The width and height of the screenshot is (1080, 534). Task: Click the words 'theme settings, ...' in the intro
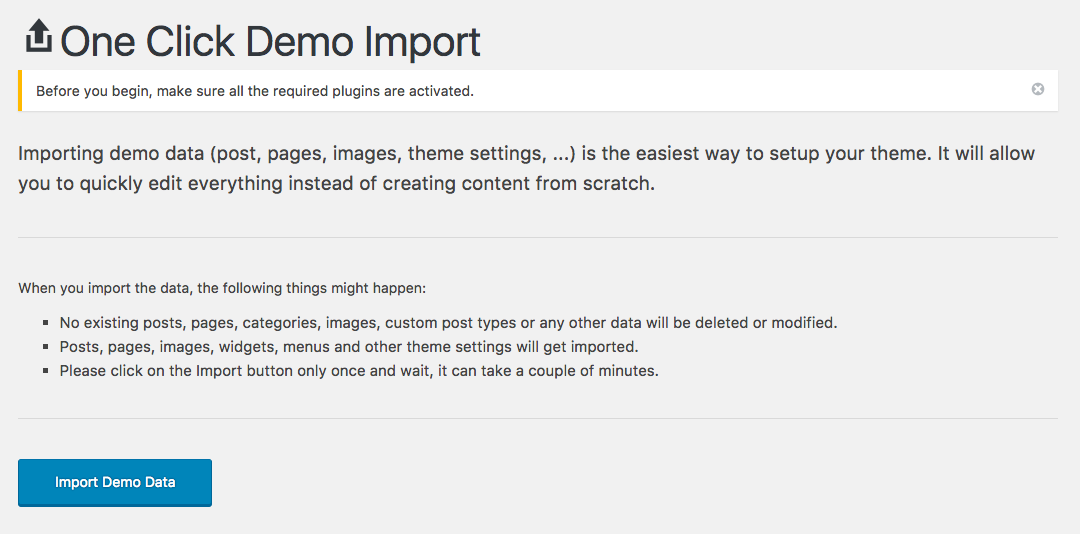(491, 153)
